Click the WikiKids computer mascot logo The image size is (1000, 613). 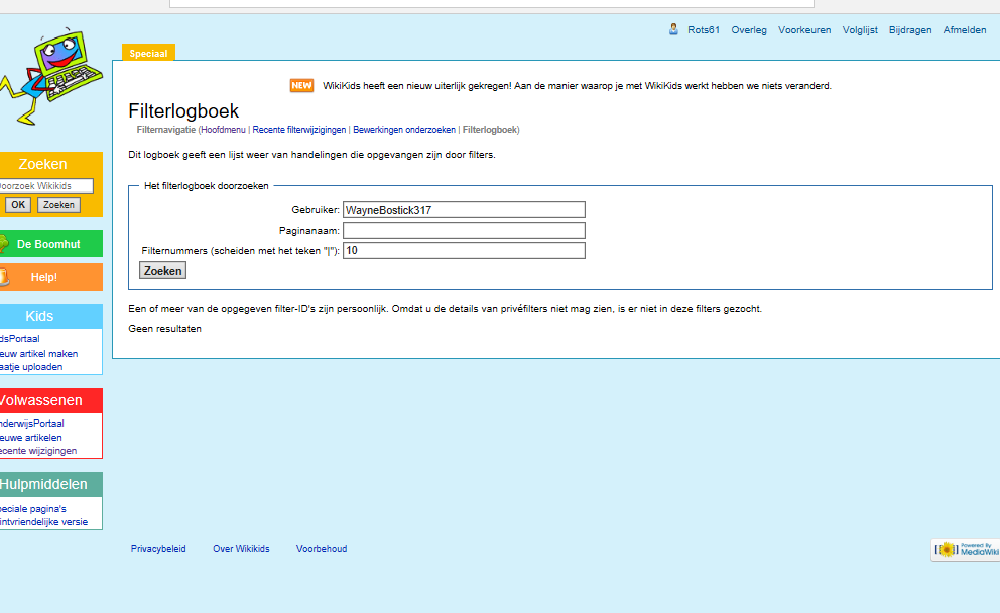point(51,77)
